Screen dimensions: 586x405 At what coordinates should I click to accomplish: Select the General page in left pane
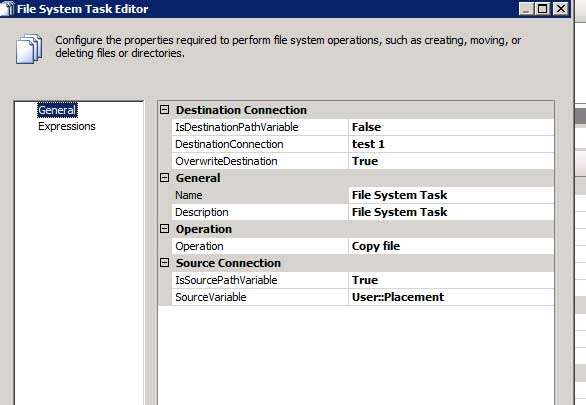tap(57, 110)
